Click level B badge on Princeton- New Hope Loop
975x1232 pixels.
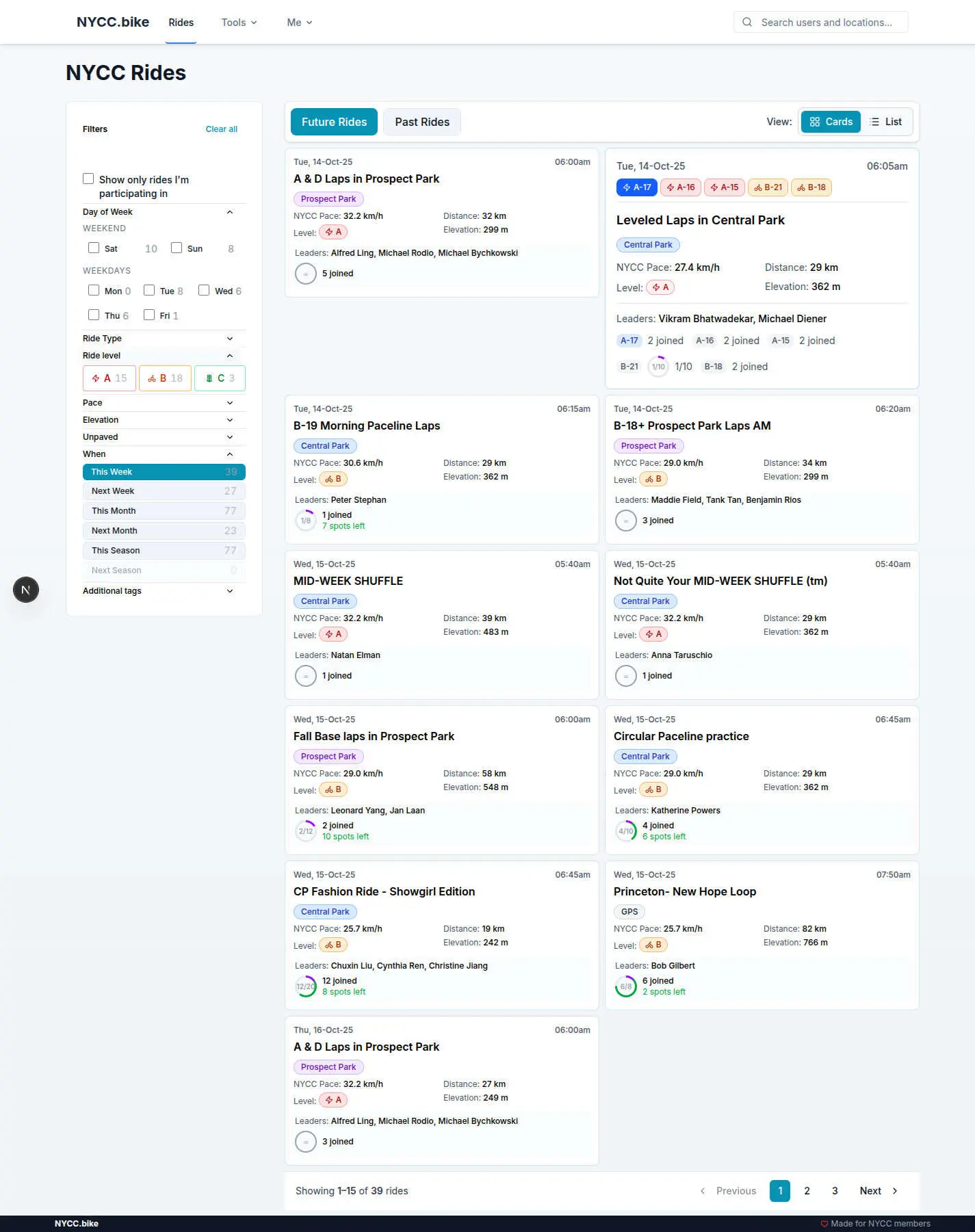click(x=653, y=945)
